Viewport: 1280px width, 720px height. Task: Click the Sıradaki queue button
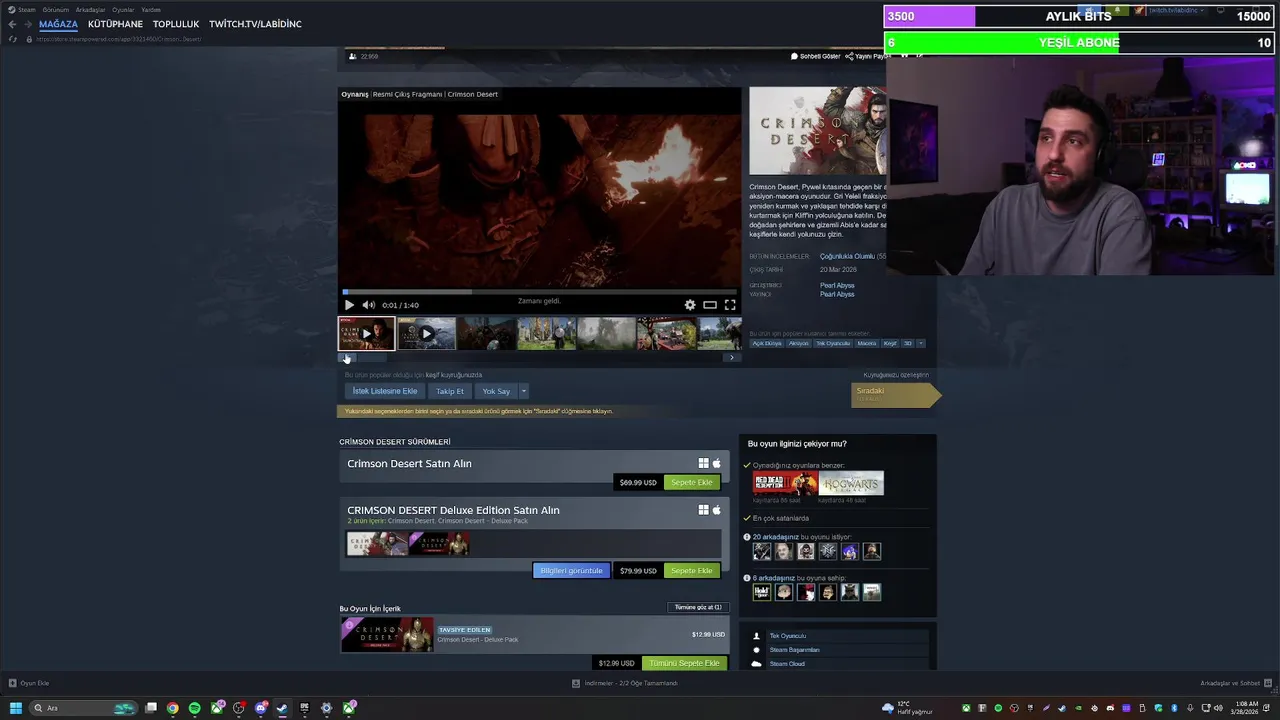894,395
